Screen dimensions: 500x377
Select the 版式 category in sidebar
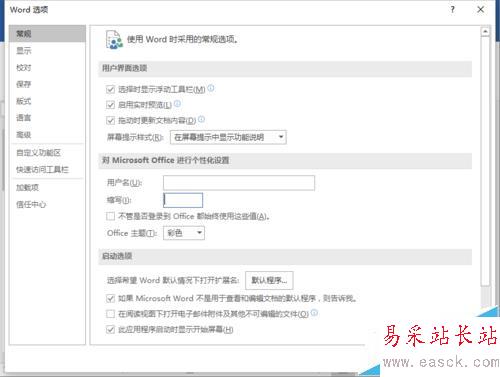point(47,101)
